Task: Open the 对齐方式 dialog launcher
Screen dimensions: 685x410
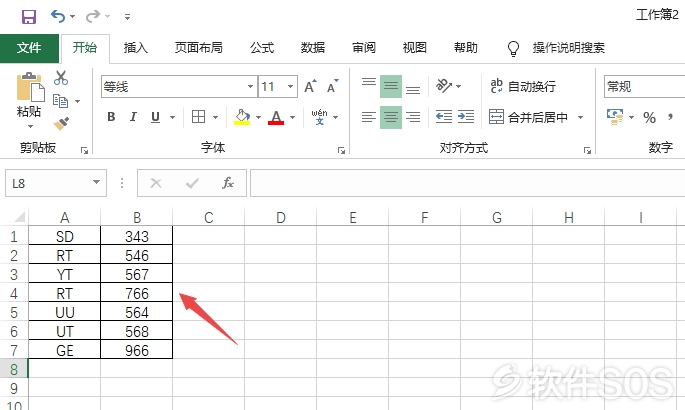Action: pos(587,151)
